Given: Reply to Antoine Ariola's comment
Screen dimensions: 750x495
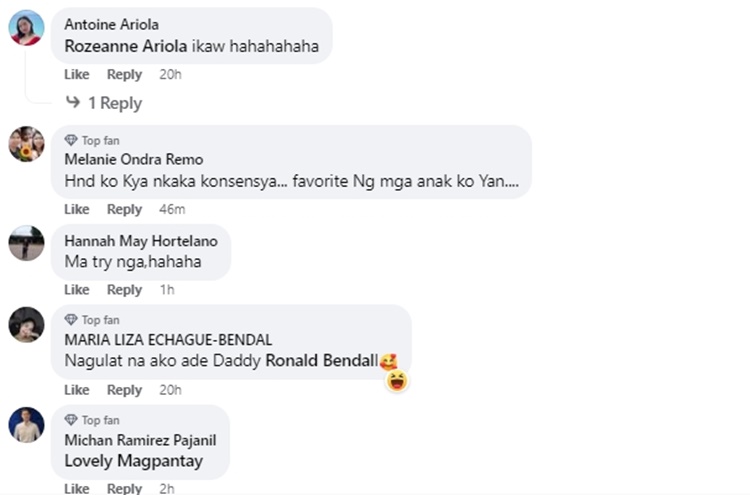Looking at the screenshot, I should [124, 75].
